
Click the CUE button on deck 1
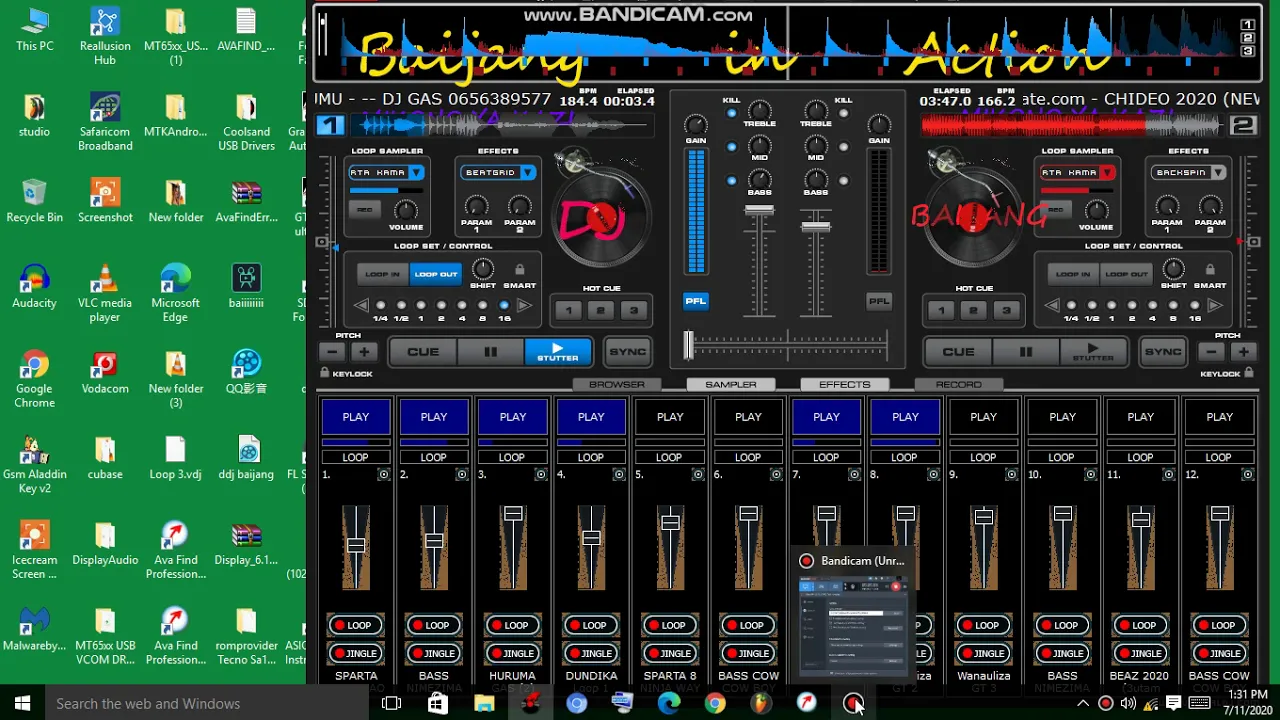click(x=422, y=352)
